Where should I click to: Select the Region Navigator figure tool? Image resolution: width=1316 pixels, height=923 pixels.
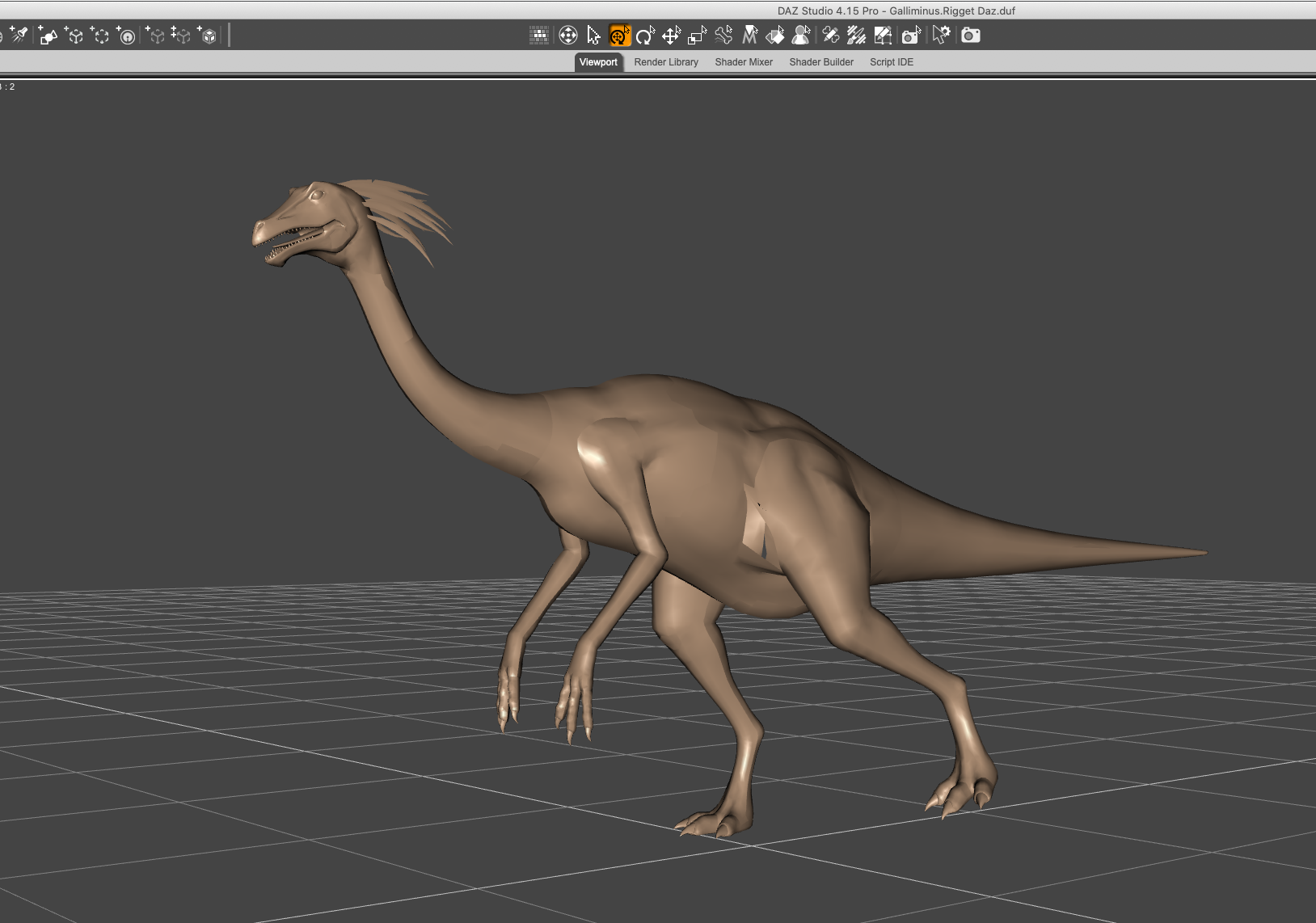click(801, 36)
